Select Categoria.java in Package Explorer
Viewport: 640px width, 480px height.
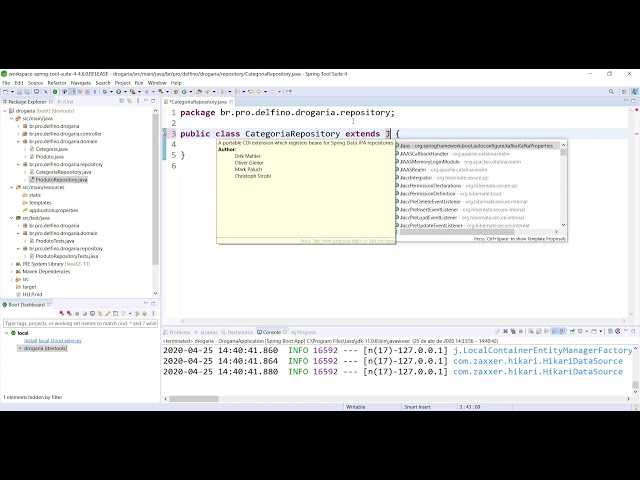tap(51, 149)
